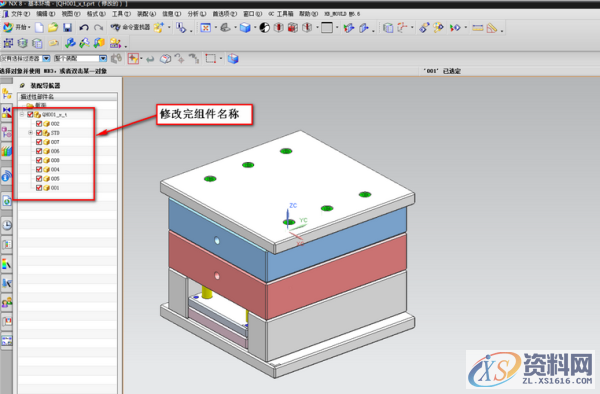This screenshot has width=600, height=394.
Task: Select the blue shaded cube render icon
Action: click(x=245, y=28)
